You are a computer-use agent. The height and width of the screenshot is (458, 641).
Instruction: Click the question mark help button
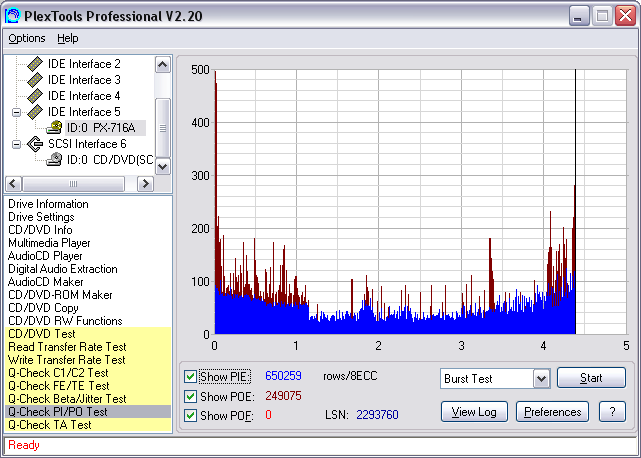click(x=612, y=412)
